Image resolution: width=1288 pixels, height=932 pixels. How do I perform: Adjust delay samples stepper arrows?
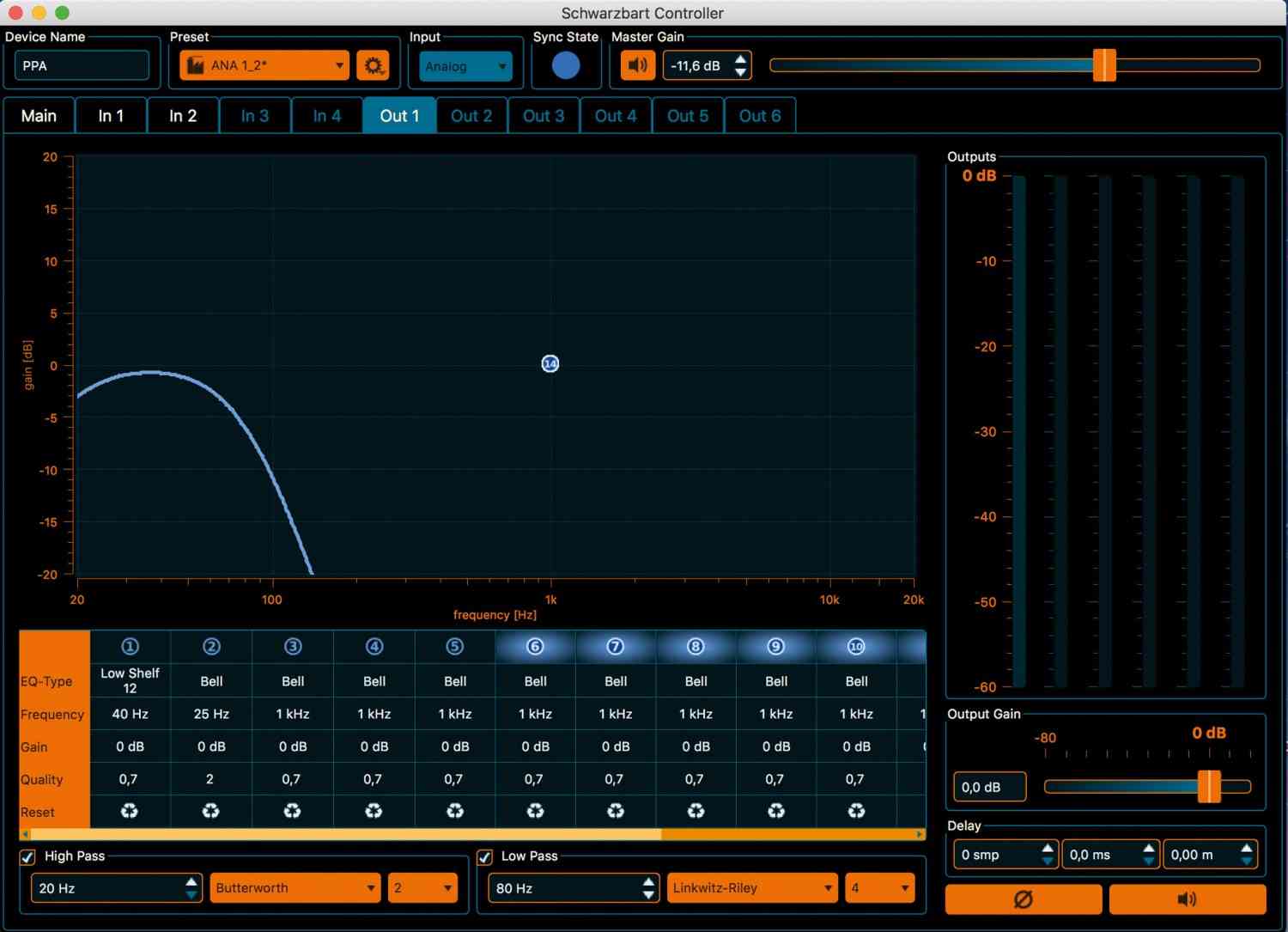click(1048, 855)
